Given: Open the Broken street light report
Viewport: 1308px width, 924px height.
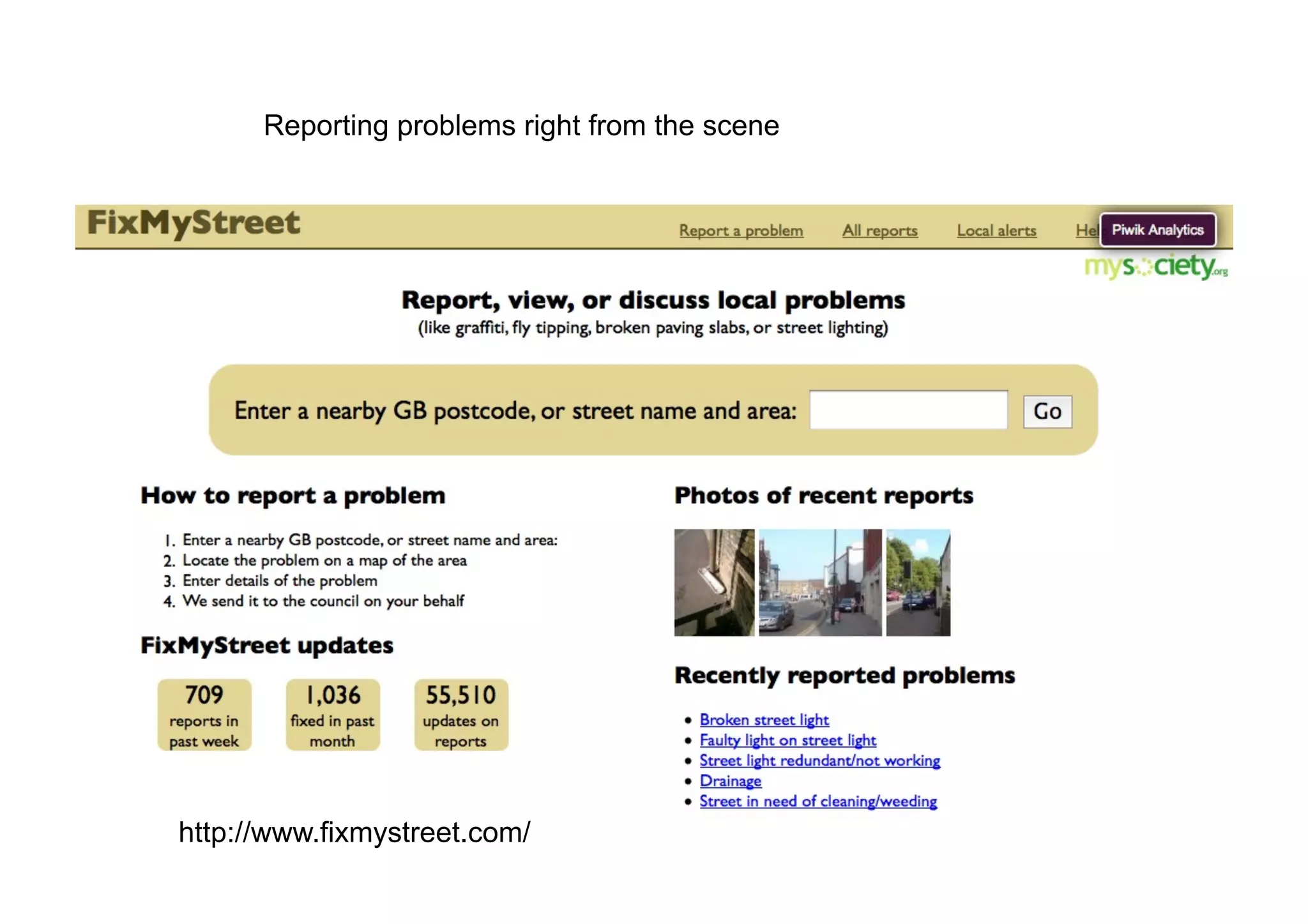Looking at the screenshot, I should (x=764, y=720).
